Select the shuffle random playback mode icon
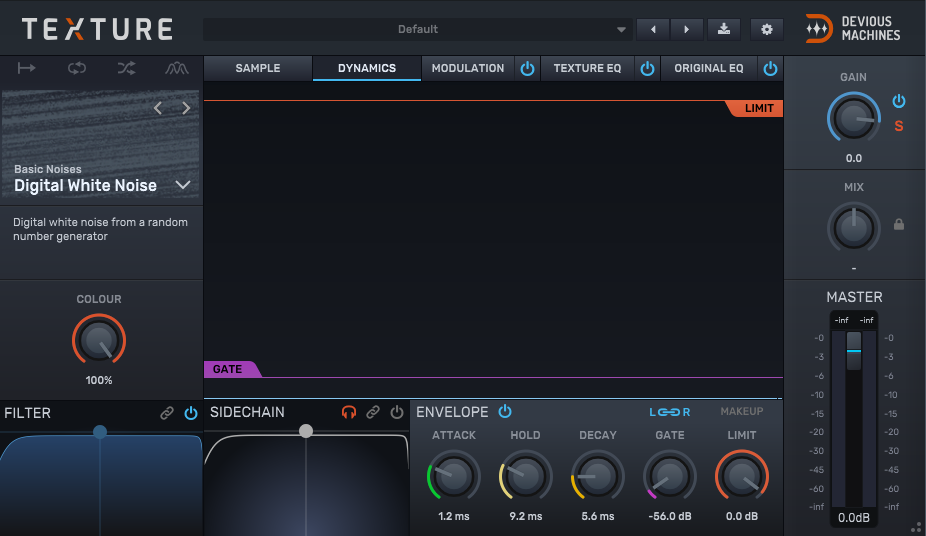Screen dimensions: 926x536 [x=126, y=68]
